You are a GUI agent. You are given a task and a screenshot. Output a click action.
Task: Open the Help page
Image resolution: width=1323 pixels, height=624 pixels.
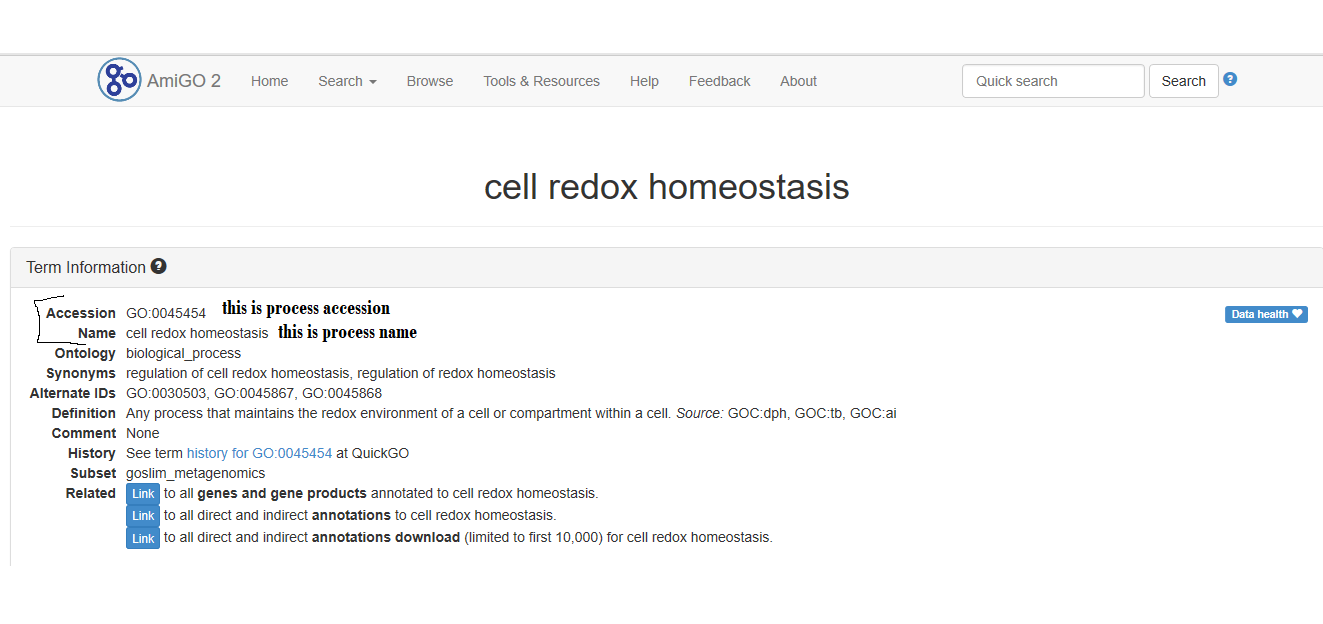pyautogui.click(x=644, y=81)
